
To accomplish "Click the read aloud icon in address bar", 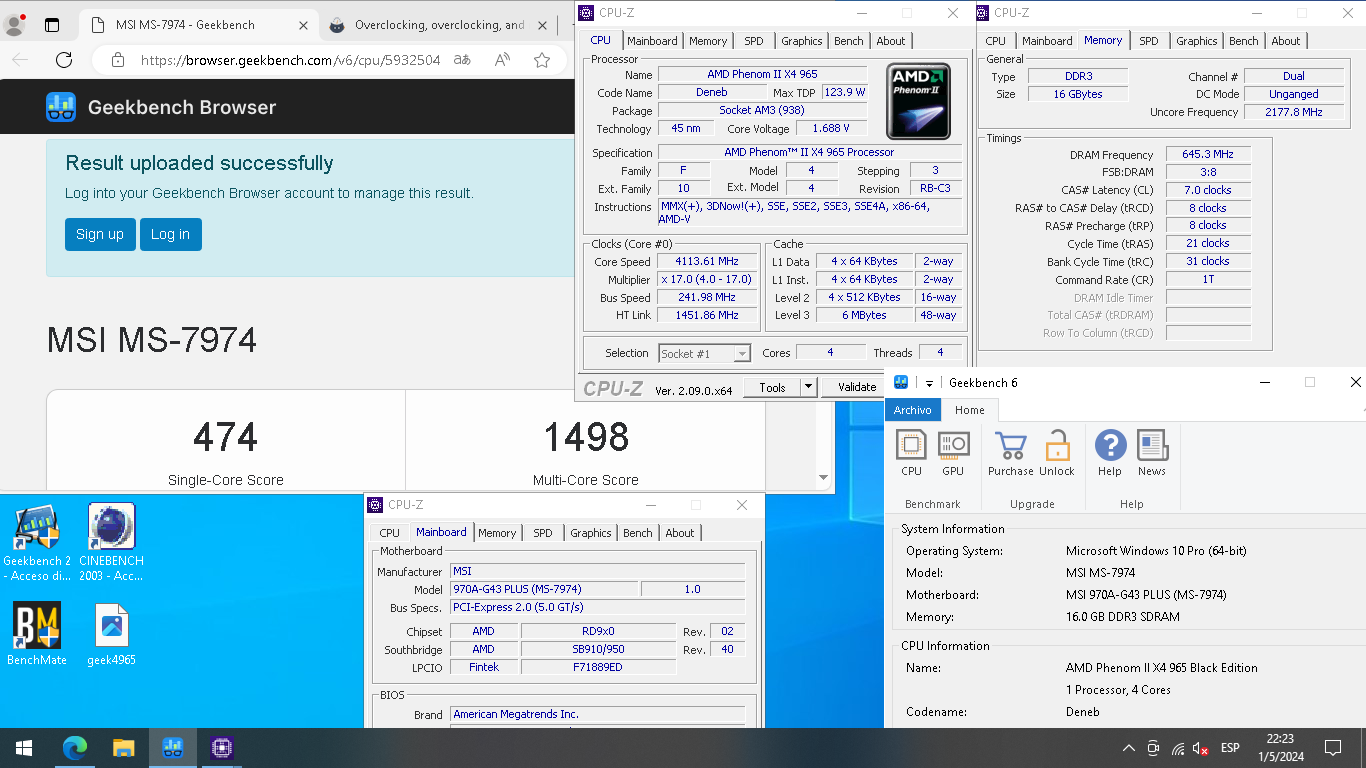I will pos(503,60).
